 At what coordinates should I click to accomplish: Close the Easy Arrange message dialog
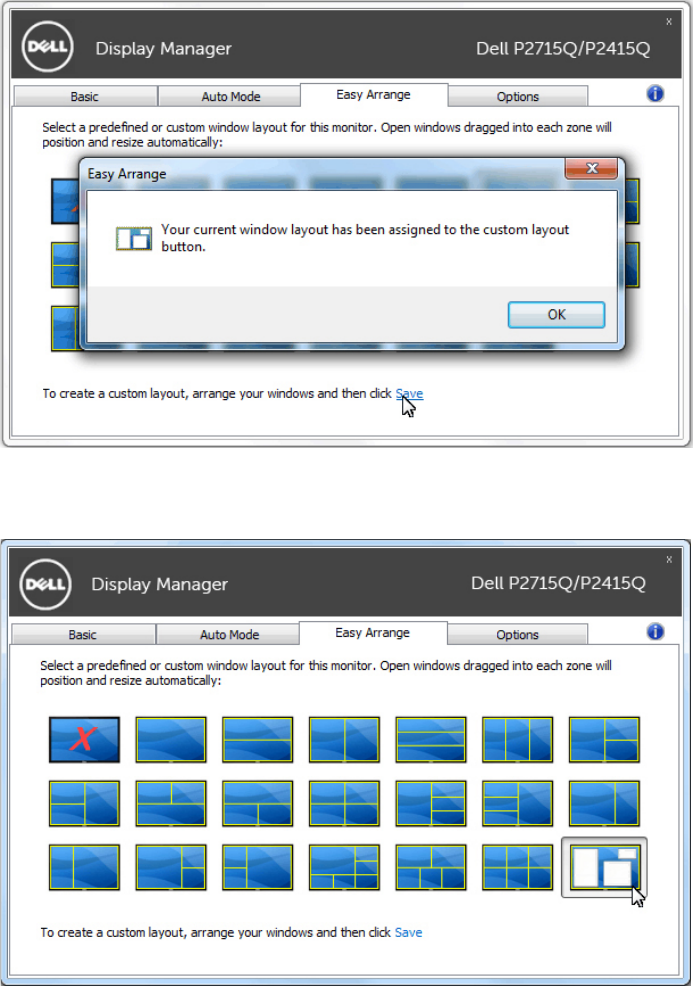point(591,169)
